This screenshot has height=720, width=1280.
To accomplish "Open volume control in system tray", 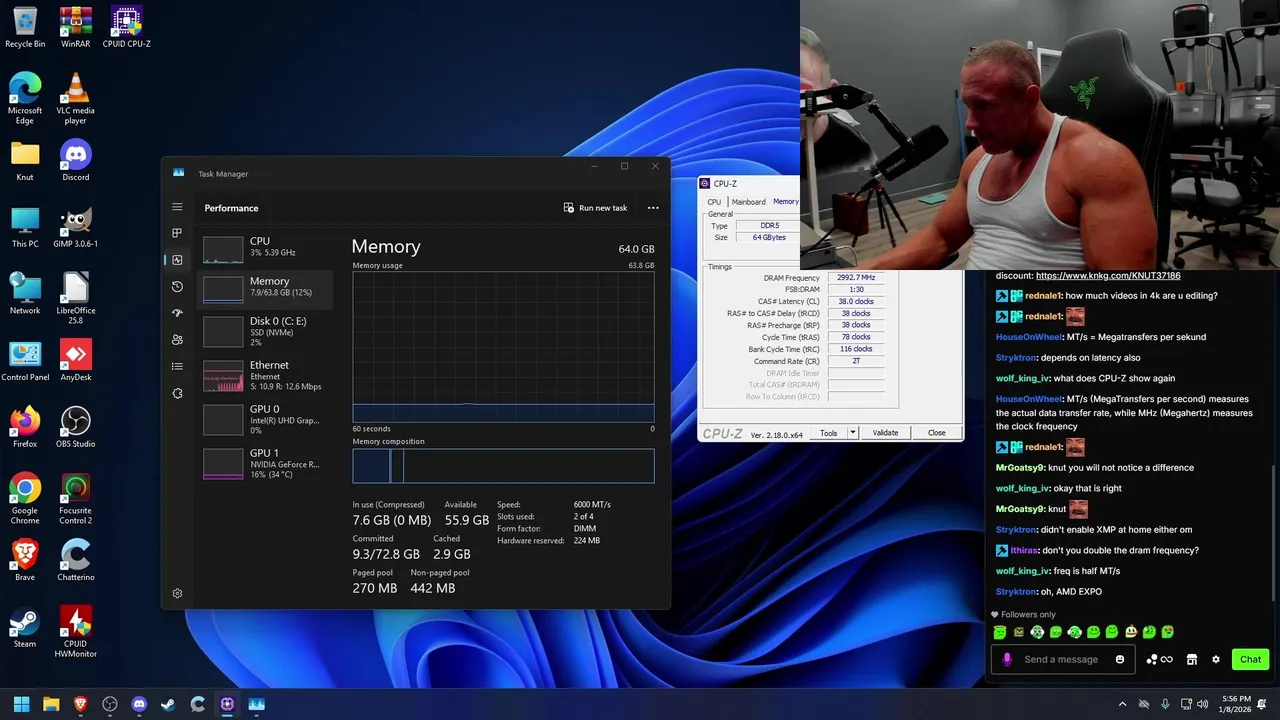I will 1202,704.
